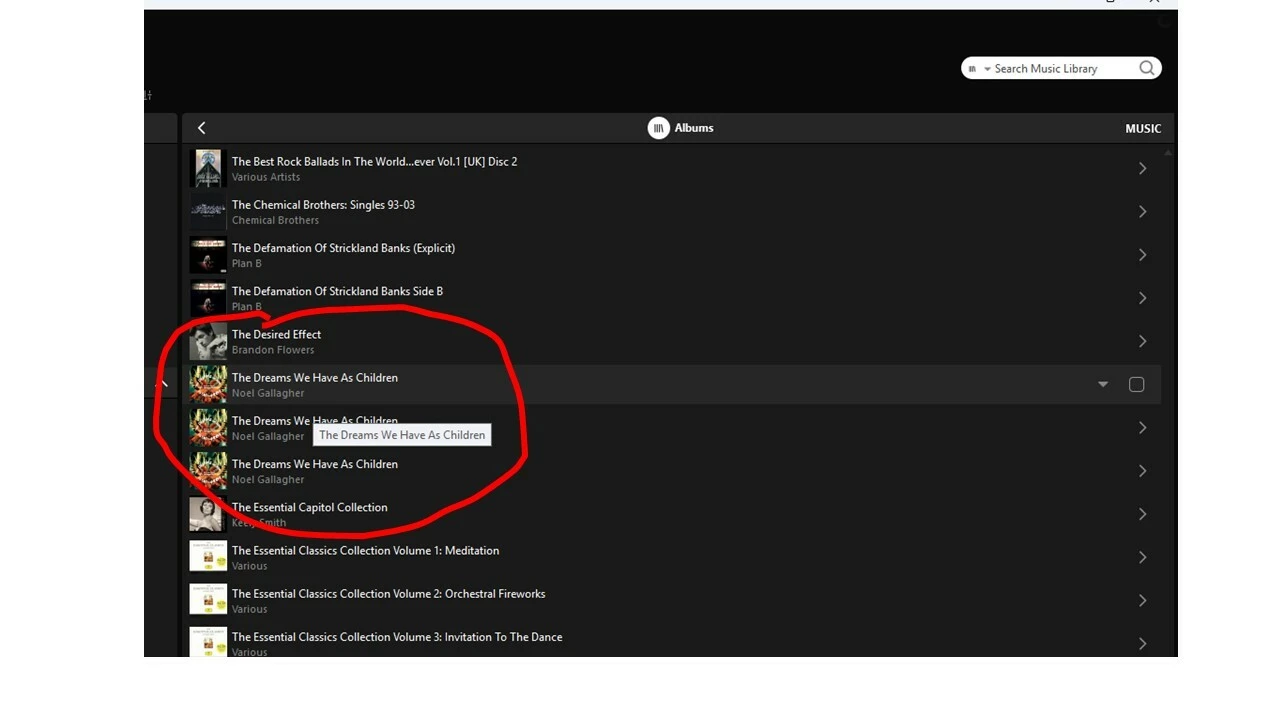Open 'The Defamation Of Strickland Banks (Explicit)' title
This screenshot has height=720, width=1280.
tap(343, 248)
